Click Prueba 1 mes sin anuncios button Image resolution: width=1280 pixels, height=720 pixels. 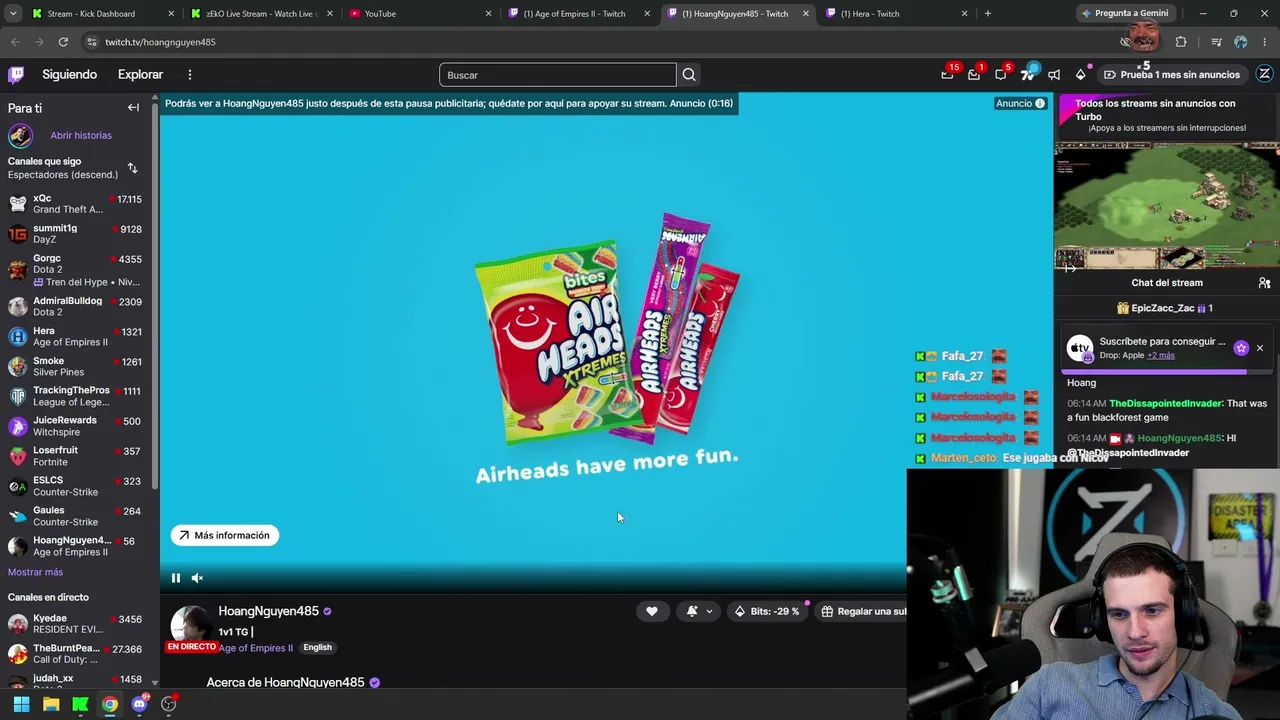pos(1172,74)
